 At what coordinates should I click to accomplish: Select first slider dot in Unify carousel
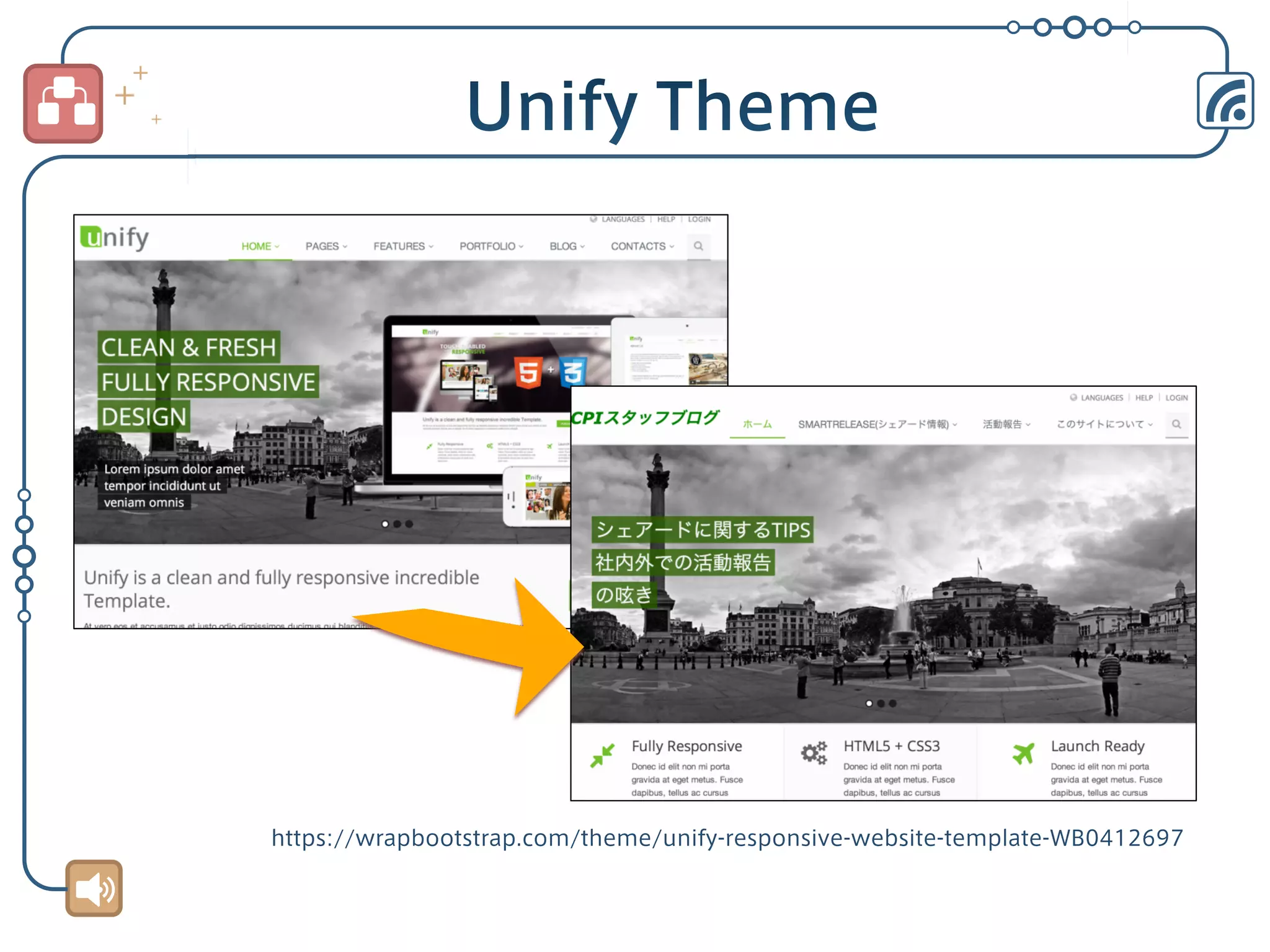pos(385,524)
